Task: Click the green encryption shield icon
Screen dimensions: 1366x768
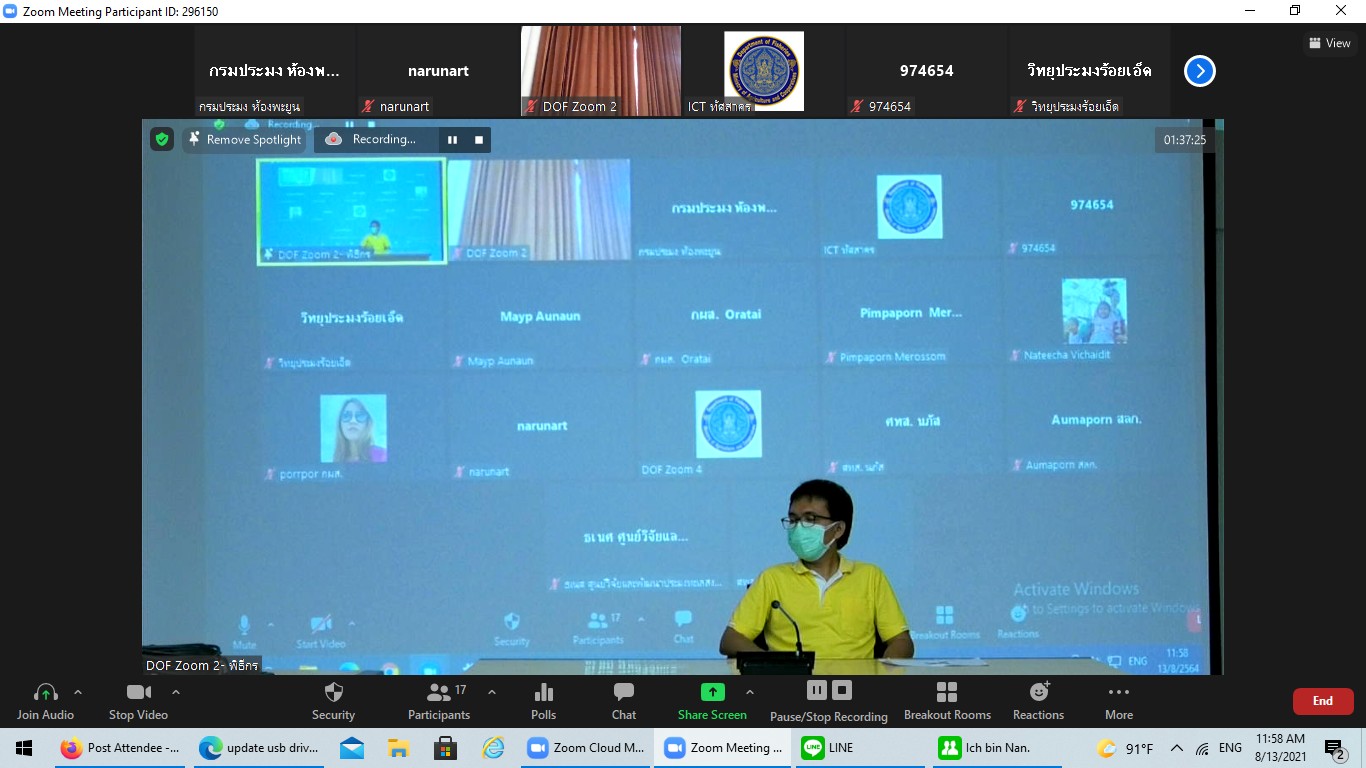Action: coord(162,140)
